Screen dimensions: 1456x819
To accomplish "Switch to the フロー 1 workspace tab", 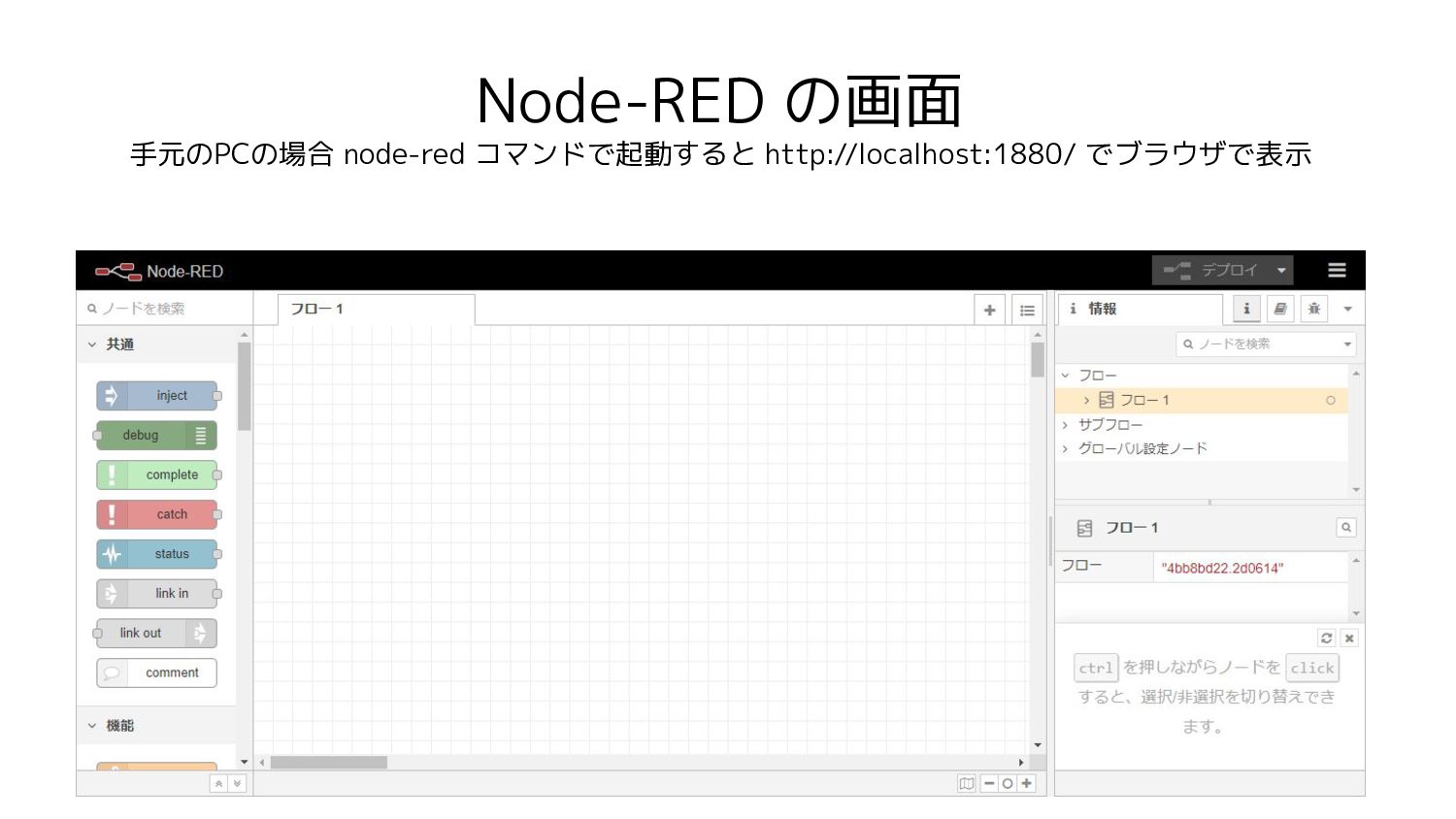I will coord(376,310).
